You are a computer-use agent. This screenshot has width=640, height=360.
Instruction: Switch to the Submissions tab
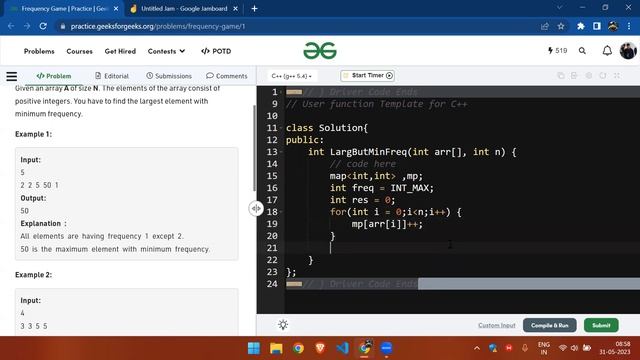pyautogui.click(x=169, y=76)
